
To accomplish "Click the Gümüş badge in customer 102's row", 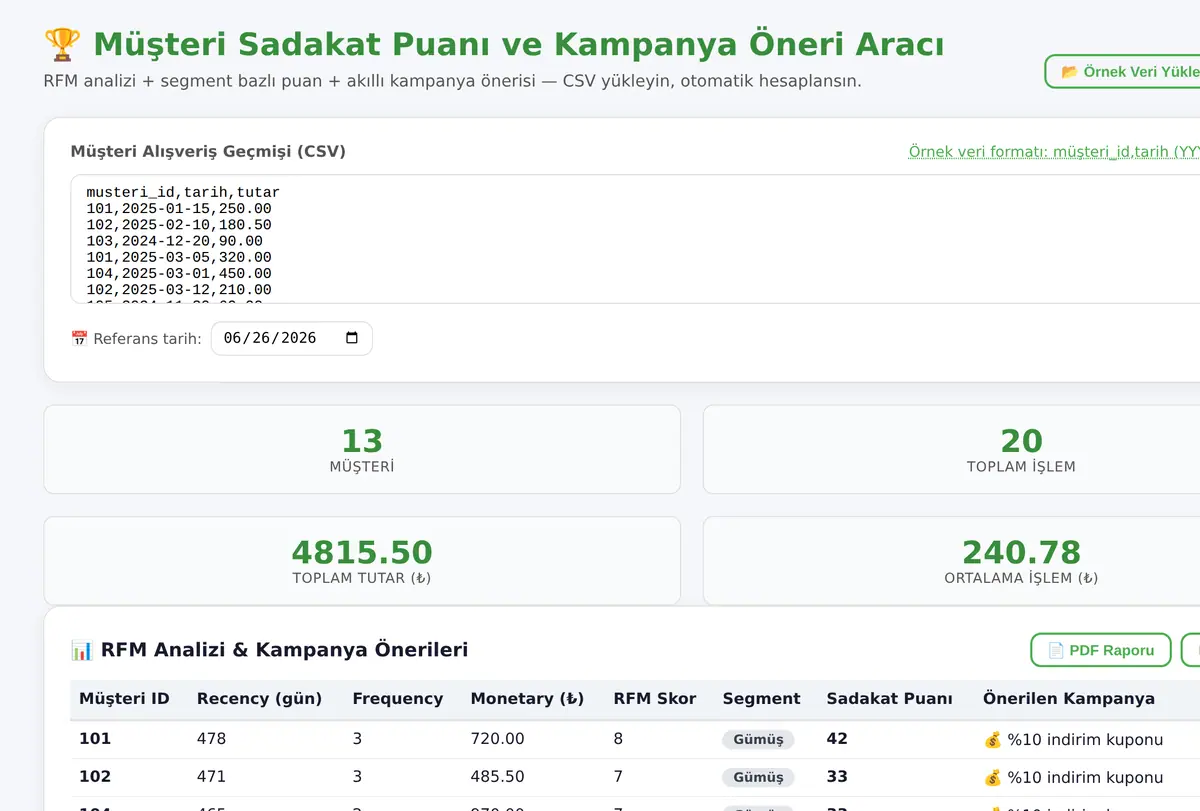I will [x=758, y=777].
